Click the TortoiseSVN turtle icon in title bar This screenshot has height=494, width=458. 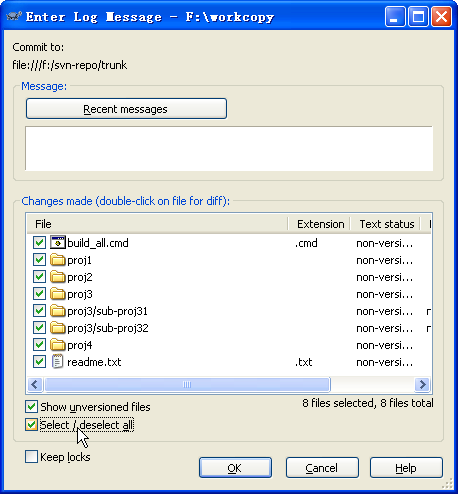coord(14,16)
